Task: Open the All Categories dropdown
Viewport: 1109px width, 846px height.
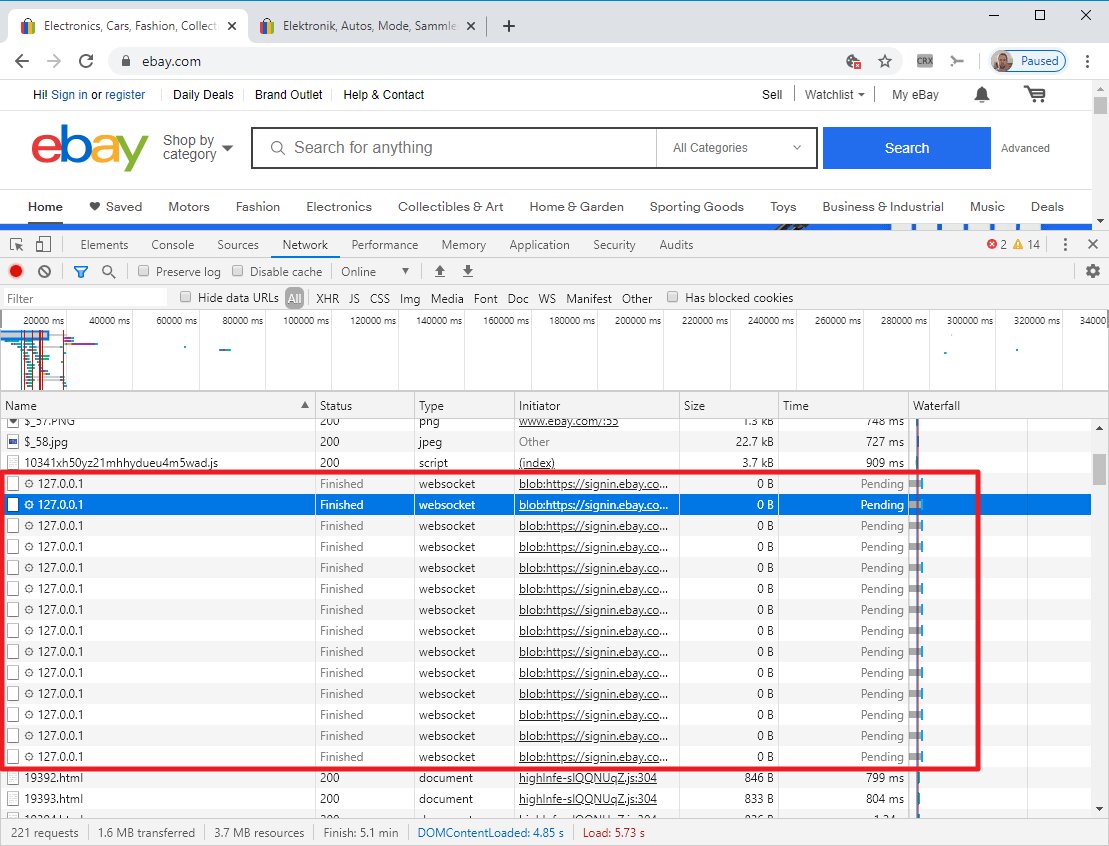Action: [x=736, y=148]
